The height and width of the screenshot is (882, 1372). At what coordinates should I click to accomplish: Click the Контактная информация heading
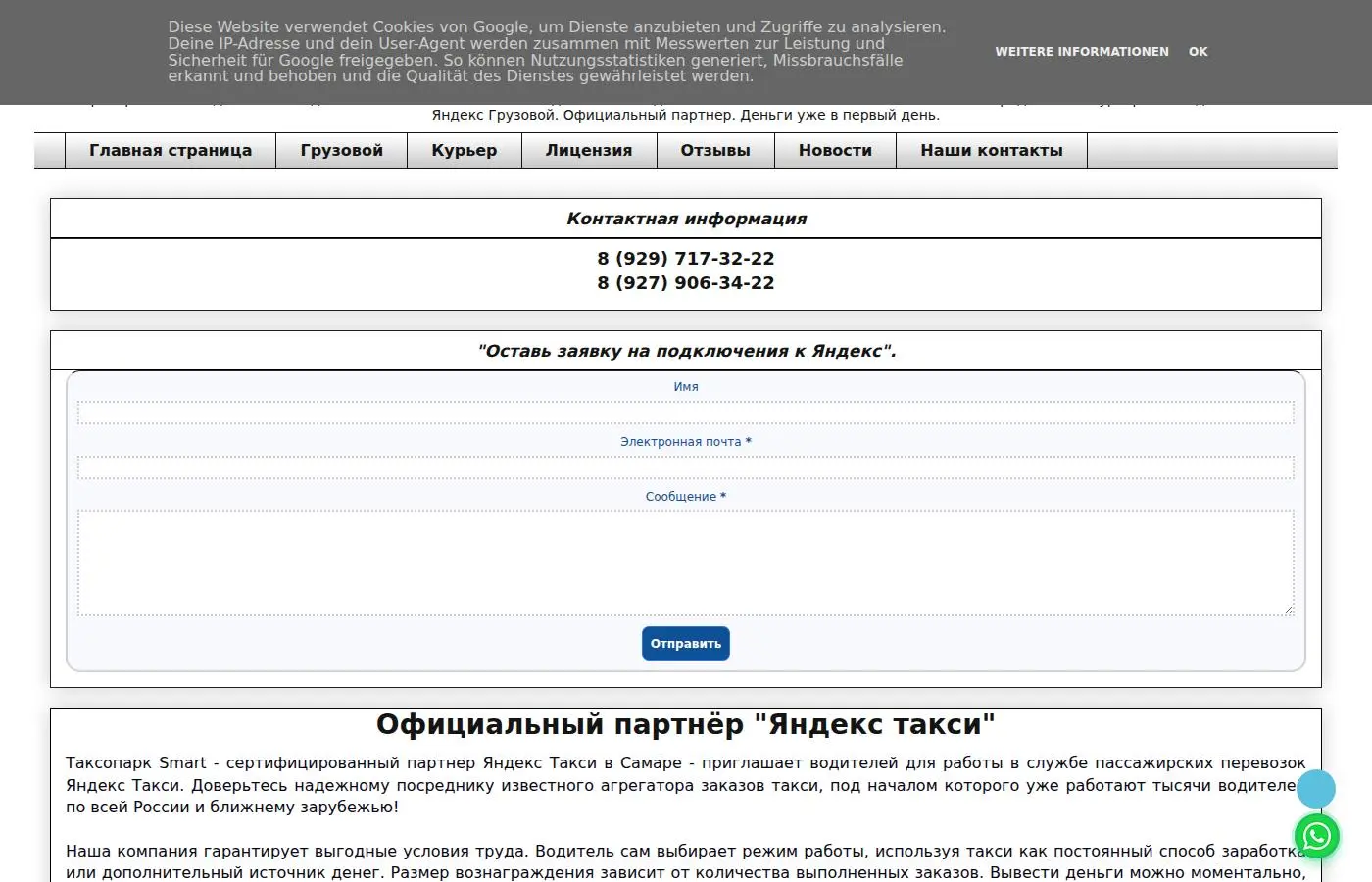click(686, 219)
